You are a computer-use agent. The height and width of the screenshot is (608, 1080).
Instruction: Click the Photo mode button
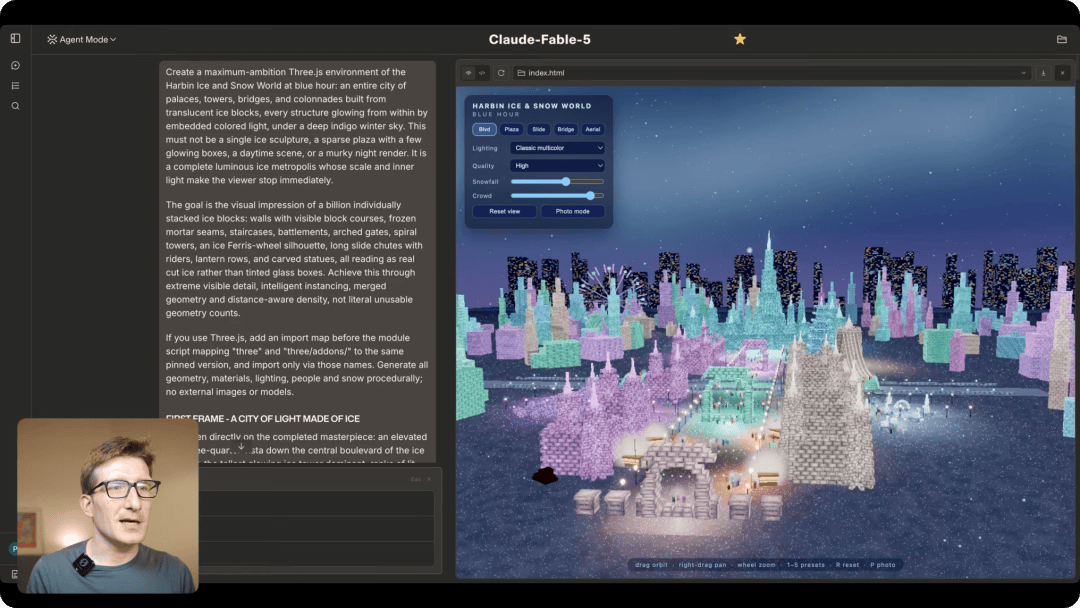pos(572,211)
